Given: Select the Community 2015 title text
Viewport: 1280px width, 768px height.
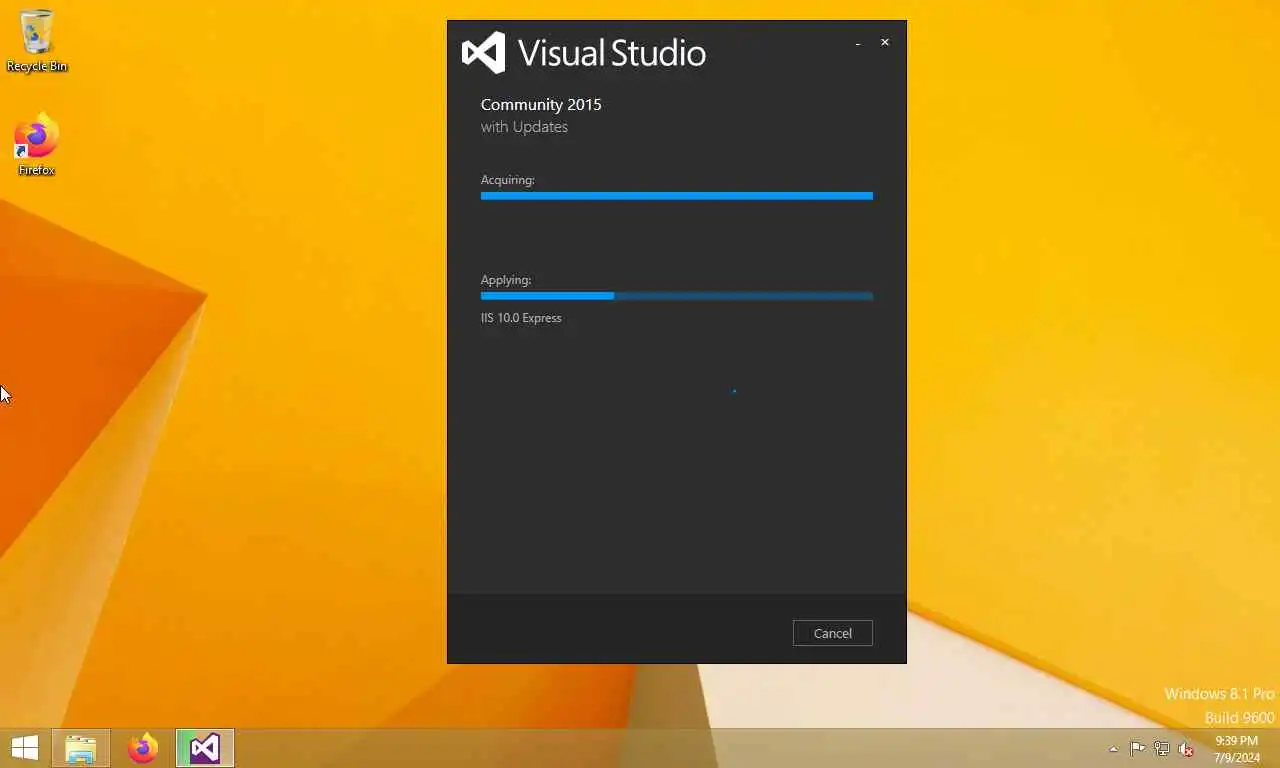Looking at the screenshot, I should pyautogui.click(x=541, y=104).
